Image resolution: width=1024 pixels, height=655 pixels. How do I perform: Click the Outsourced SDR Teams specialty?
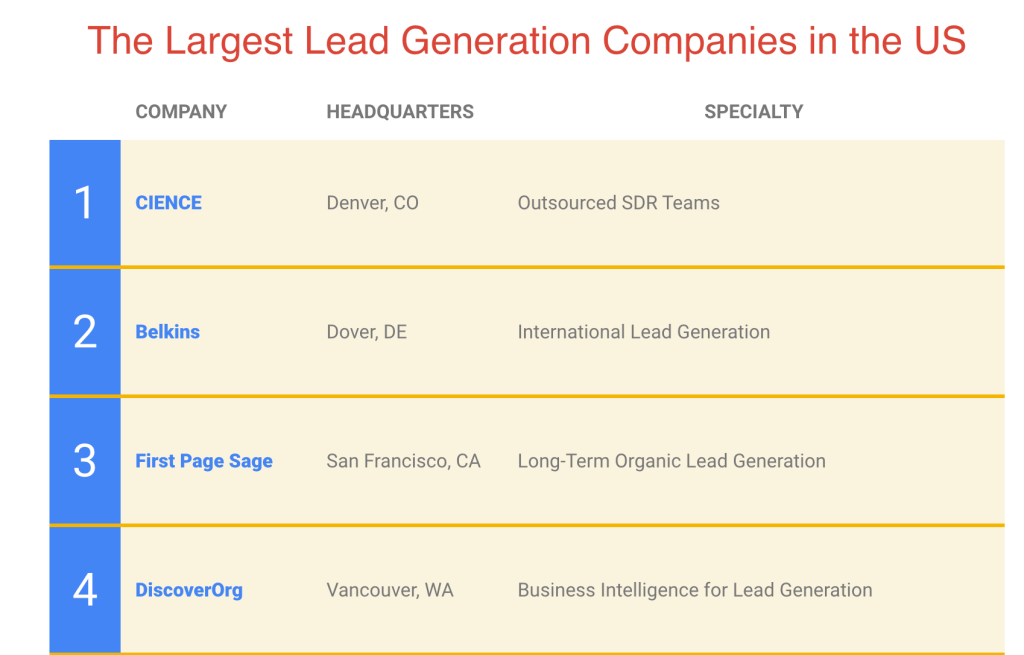point(618,203)
